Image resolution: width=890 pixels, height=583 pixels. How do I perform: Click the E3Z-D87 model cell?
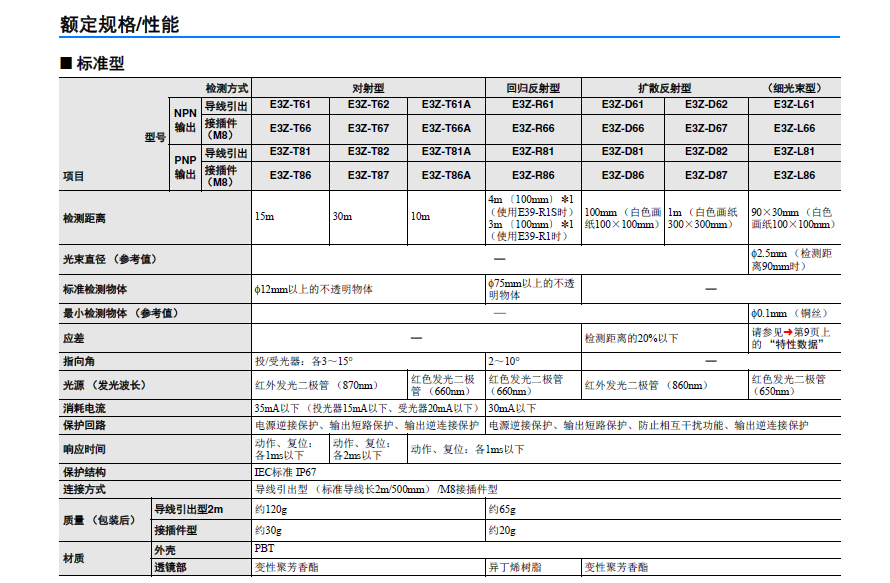coord(706,175)
